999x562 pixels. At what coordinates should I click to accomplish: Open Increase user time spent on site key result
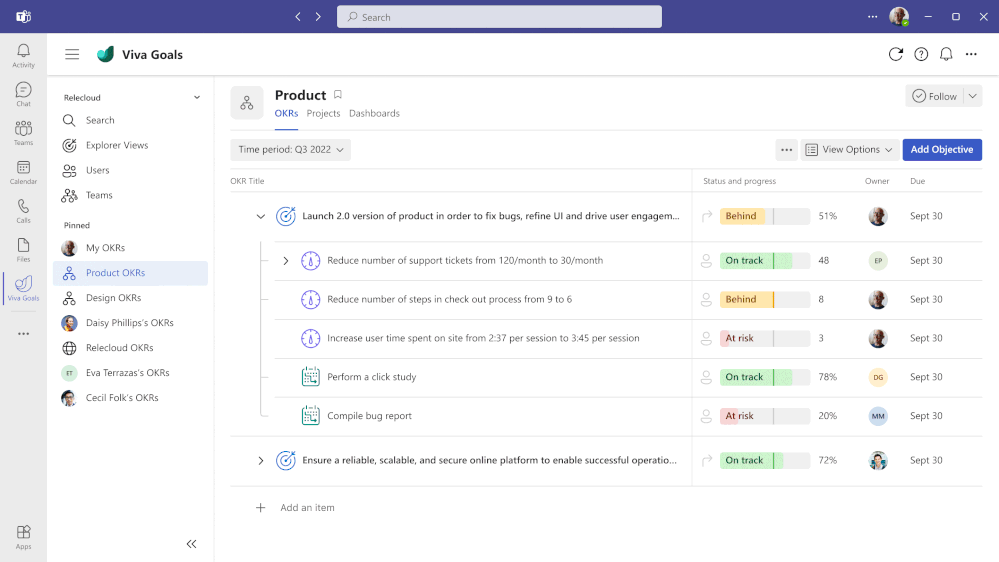pos(483,338)
